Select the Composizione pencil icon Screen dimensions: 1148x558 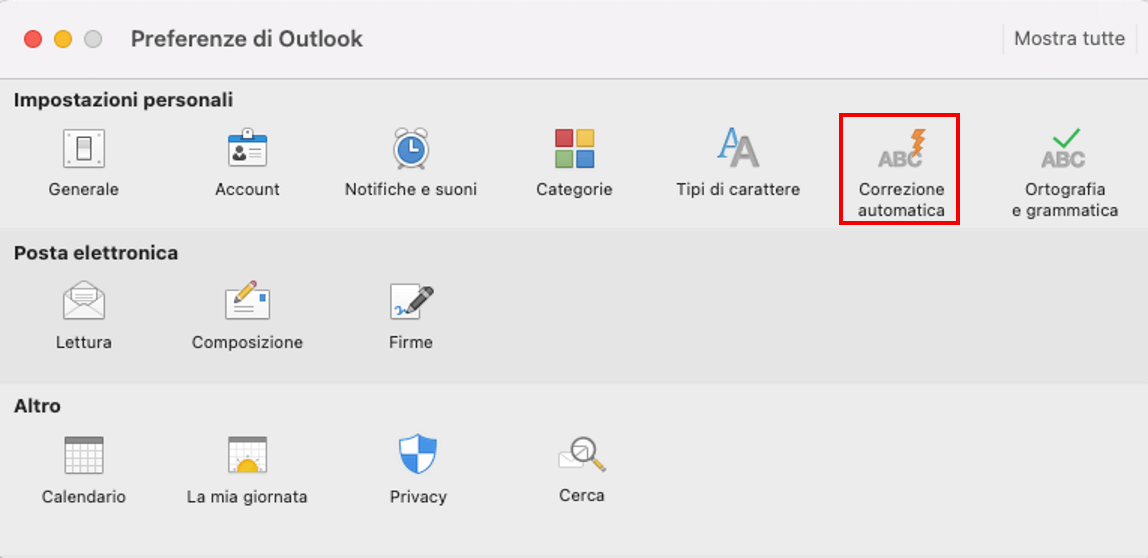click(x=247, y=300)
